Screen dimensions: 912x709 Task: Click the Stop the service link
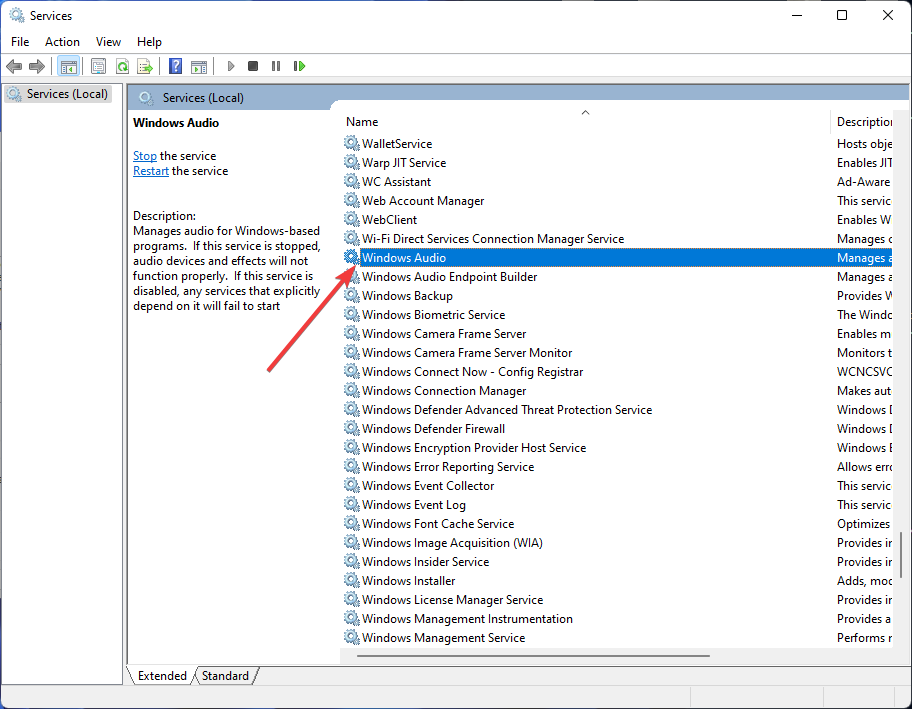(145, 156)
